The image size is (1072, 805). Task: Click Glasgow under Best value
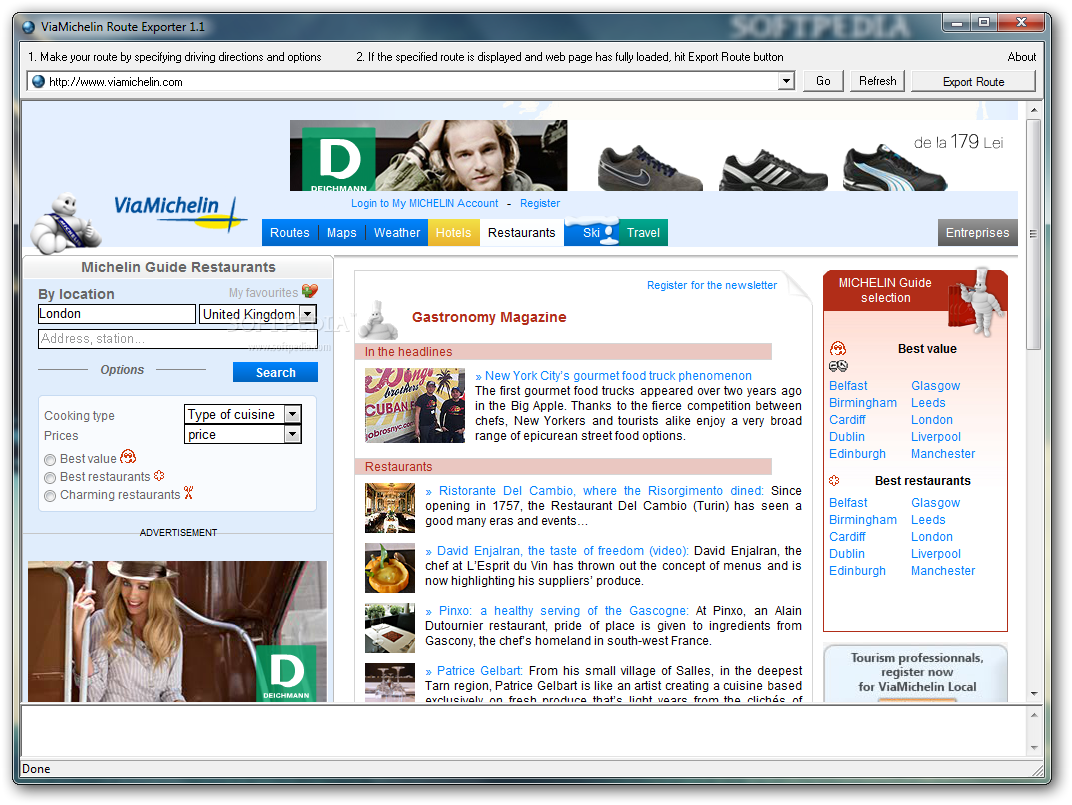point(935,386)
